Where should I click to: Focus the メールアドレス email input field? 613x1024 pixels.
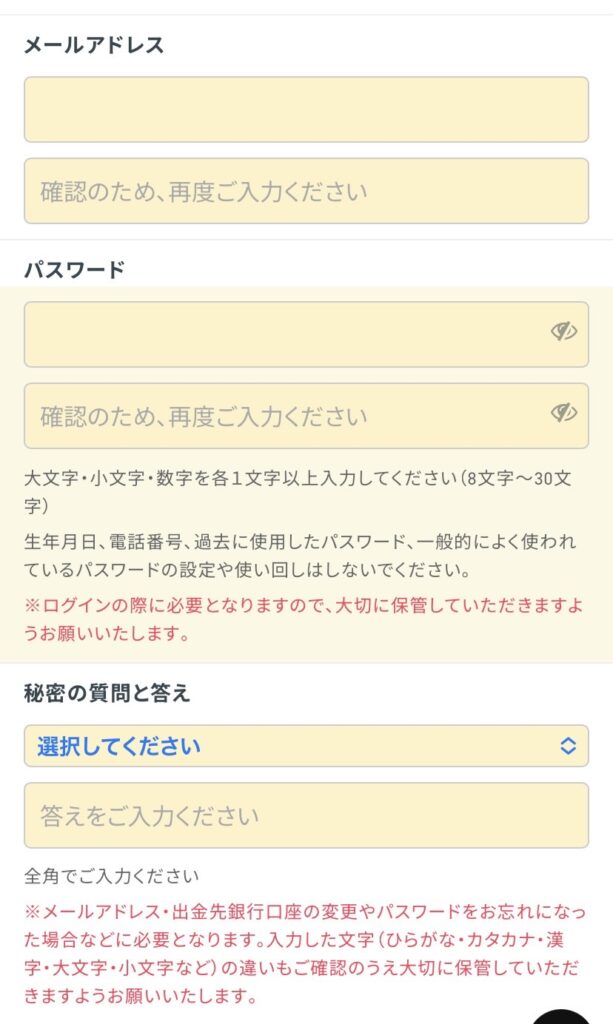(306, 110)
